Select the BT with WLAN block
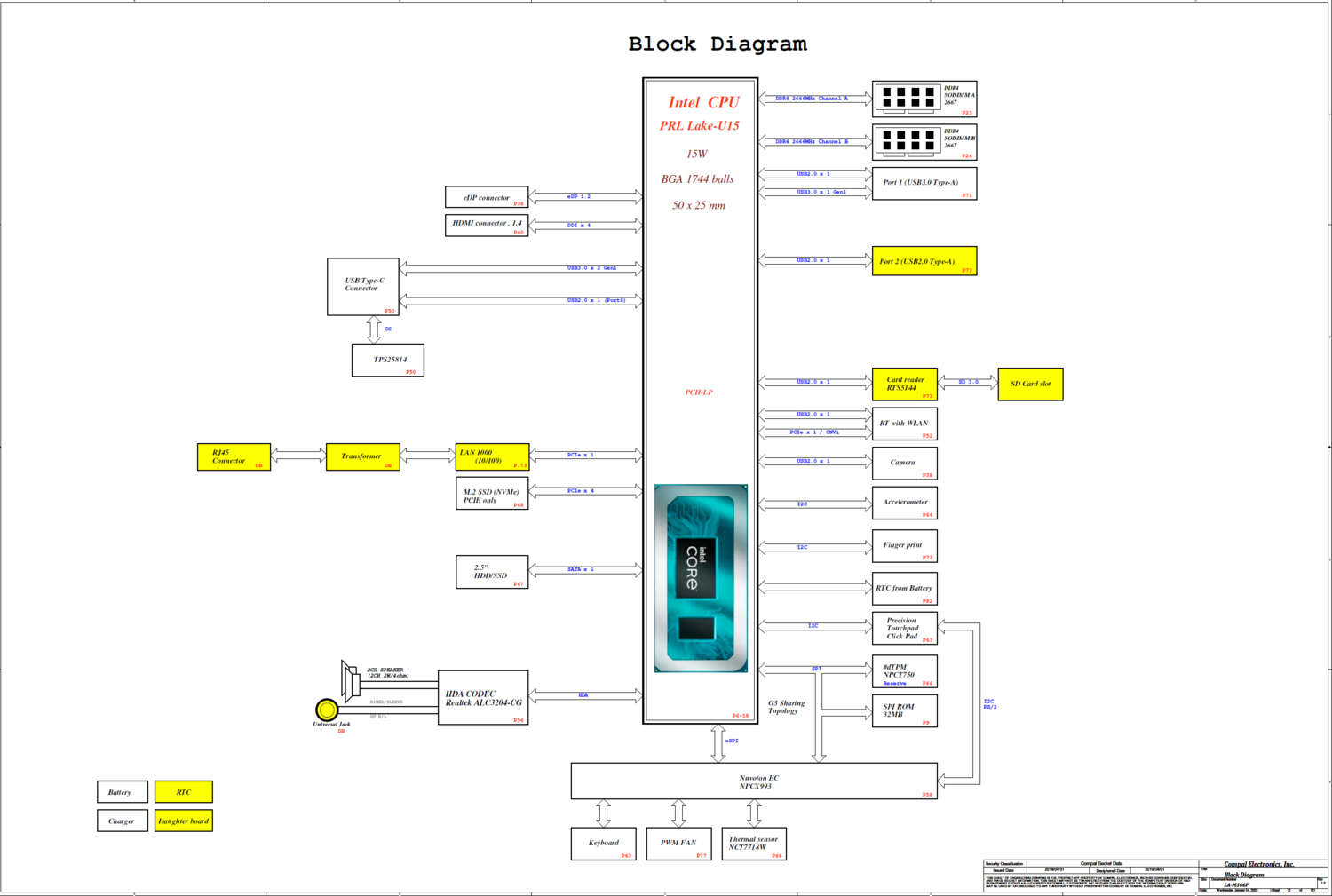The width and height of the screenshot is (1332, 896). pyautogui.click(x=905, y=424)
